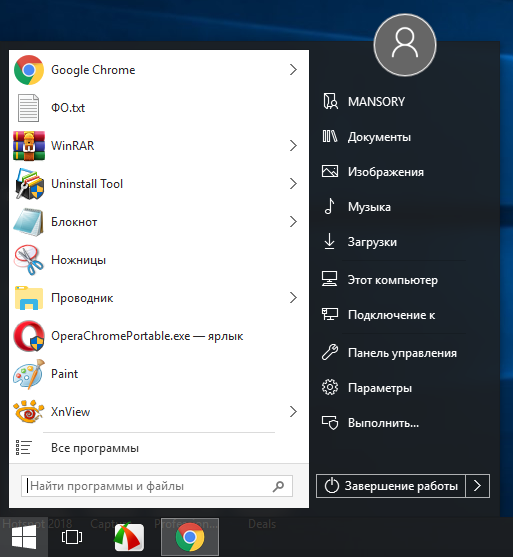Click the Выполнить run icon
Image resolution: width=513 pixels, height=557 pixels.
(330, 422)
